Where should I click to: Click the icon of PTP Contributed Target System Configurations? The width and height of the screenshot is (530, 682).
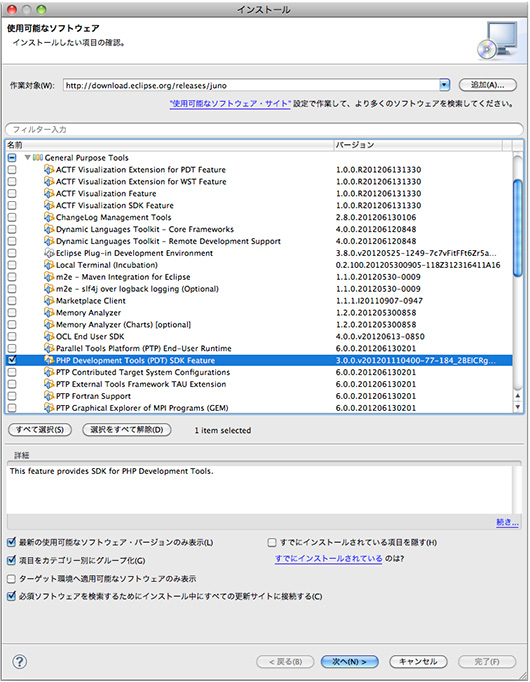(x=49, y=372)
